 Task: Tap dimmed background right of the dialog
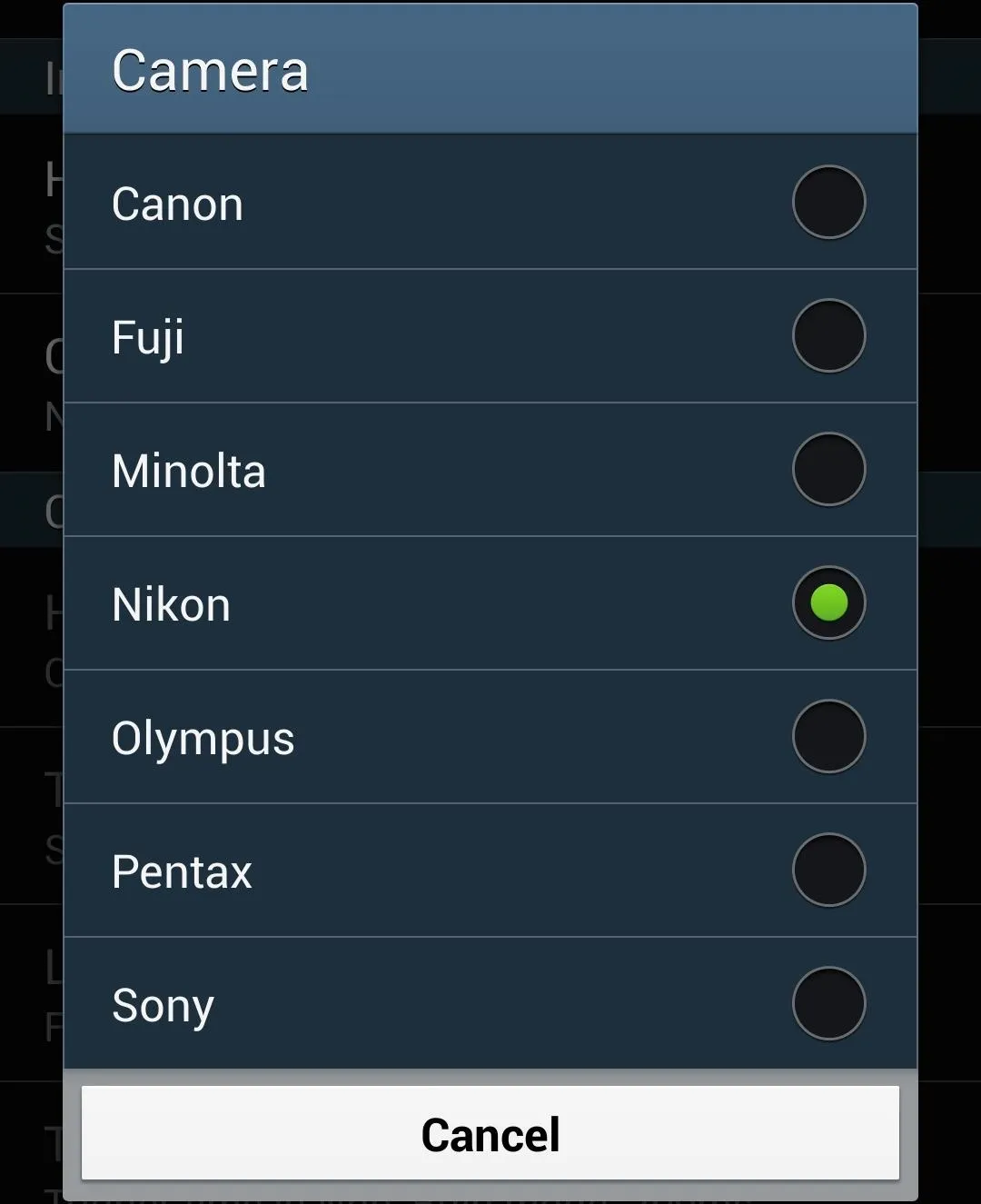click(949, 602)
